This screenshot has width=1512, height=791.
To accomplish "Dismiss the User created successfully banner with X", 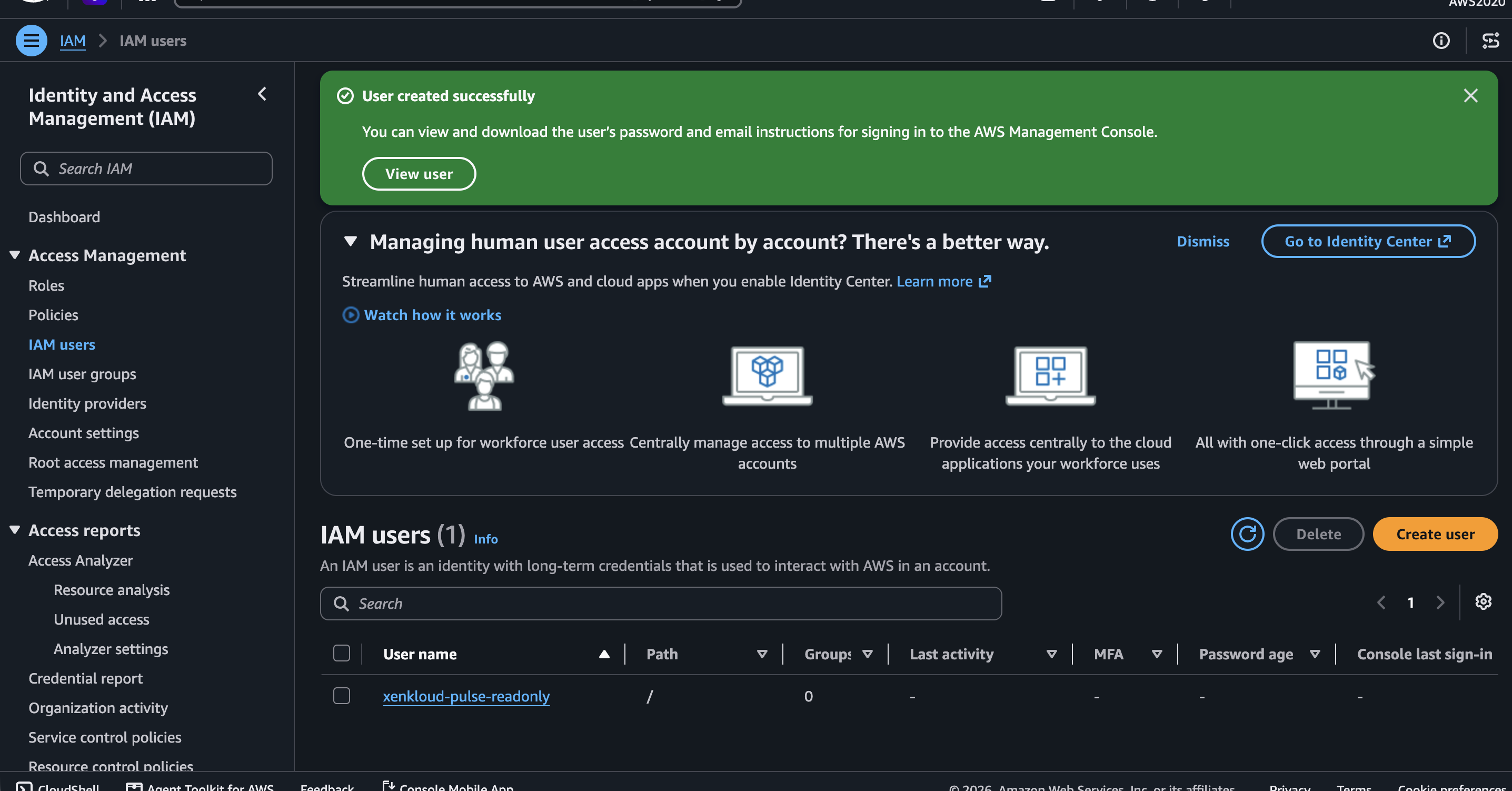I will (1470, 96).
